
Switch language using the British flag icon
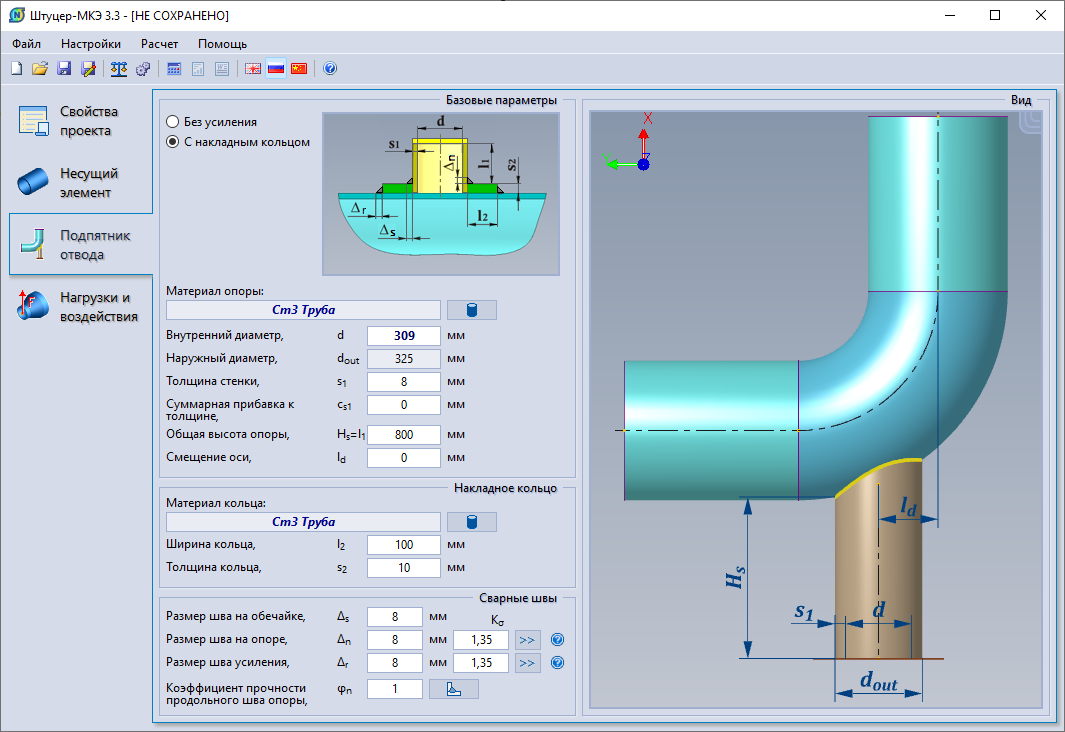(253, 69)
